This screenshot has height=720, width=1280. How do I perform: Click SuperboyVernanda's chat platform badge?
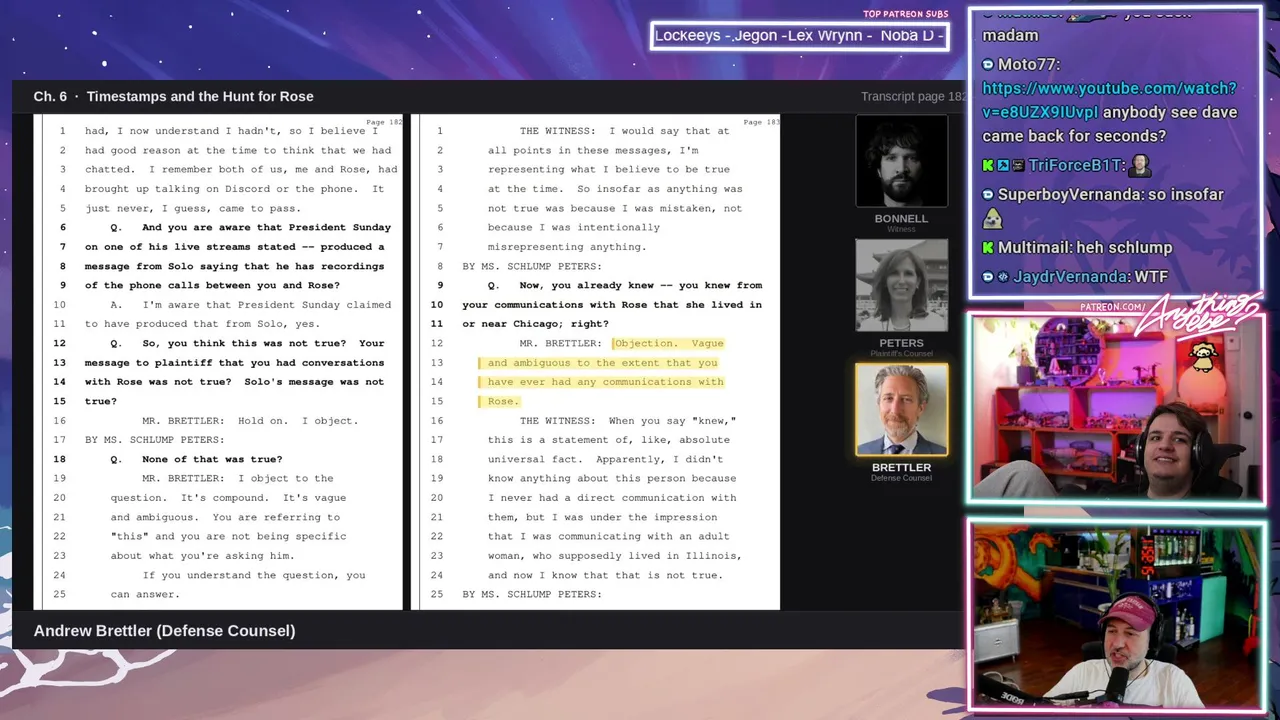[x=988, y=195]
